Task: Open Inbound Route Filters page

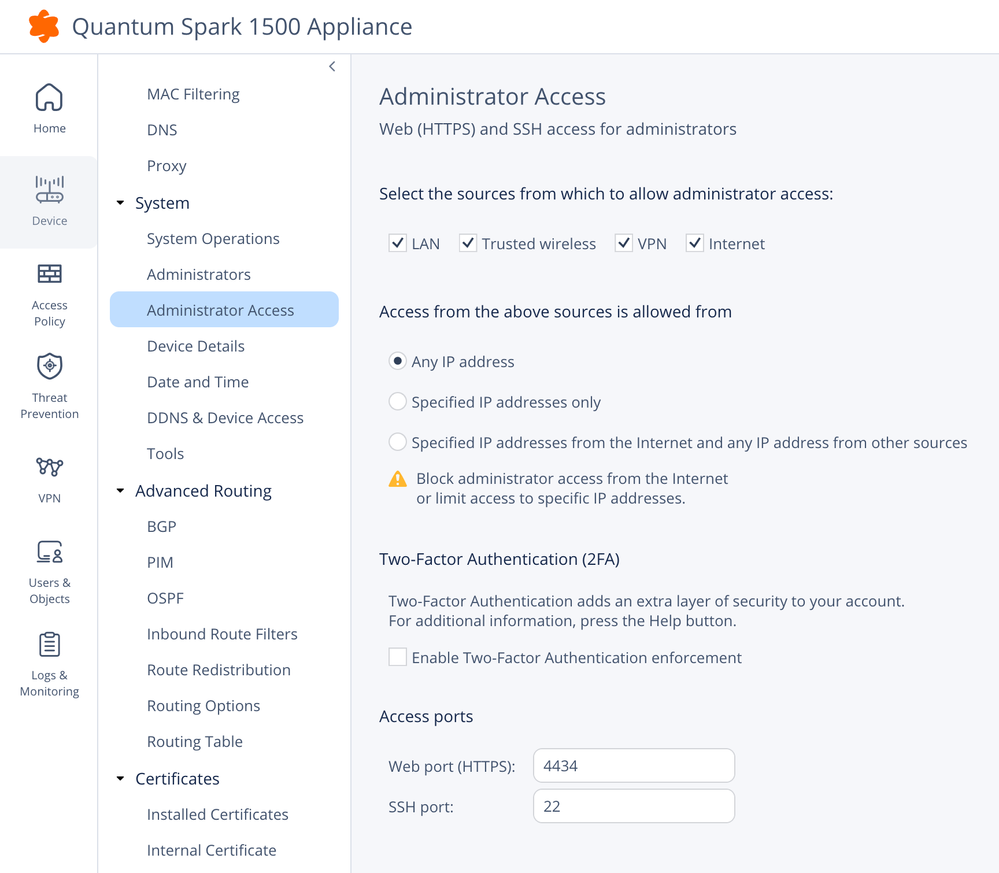Action: click(x=222, y=634)
